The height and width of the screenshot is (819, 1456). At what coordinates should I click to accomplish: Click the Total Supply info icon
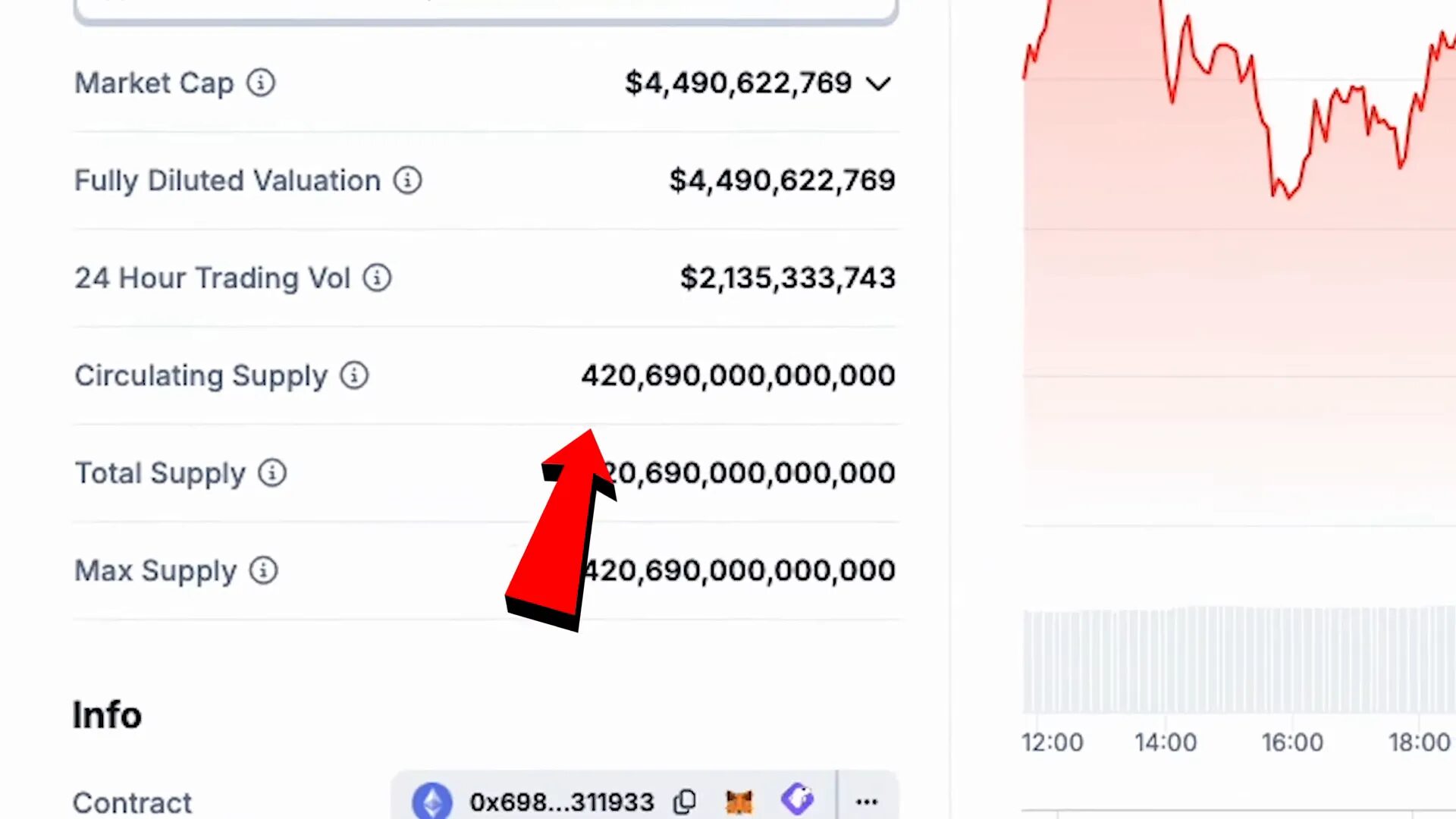pyautogui.click(x=271, y=472)
